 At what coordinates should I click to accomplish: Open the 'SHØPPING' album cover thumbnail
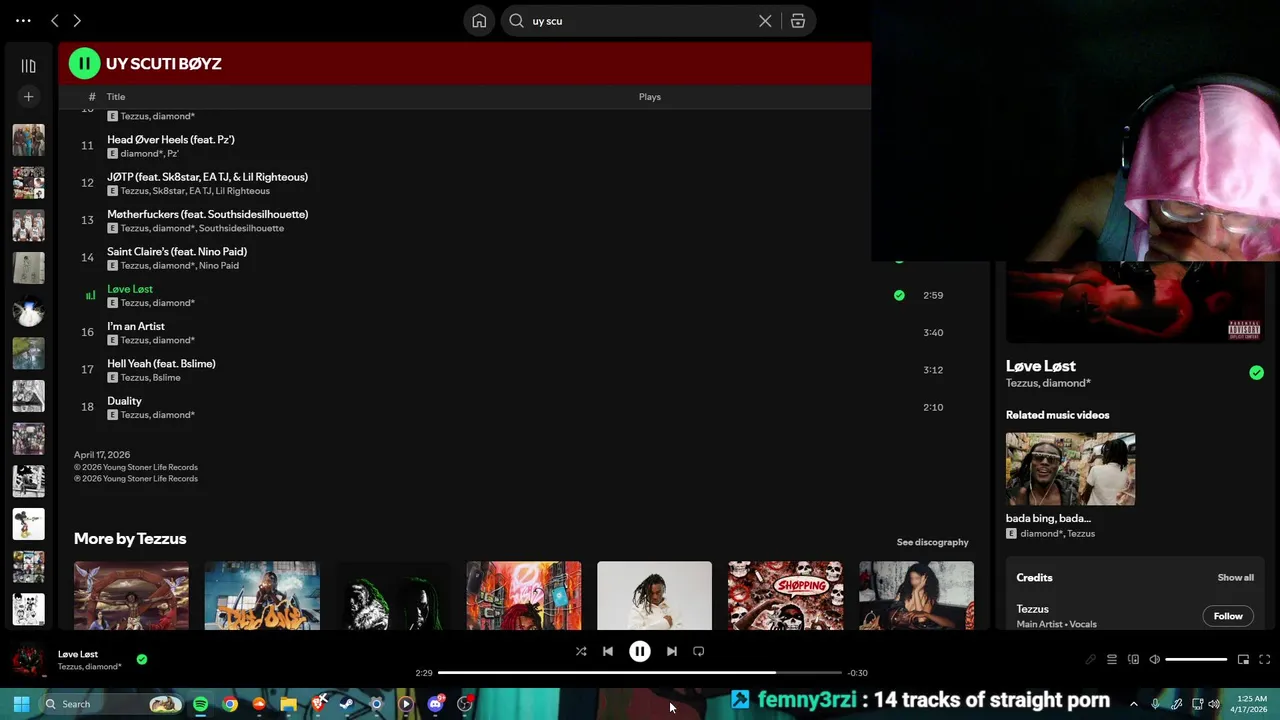pos(785,596)
